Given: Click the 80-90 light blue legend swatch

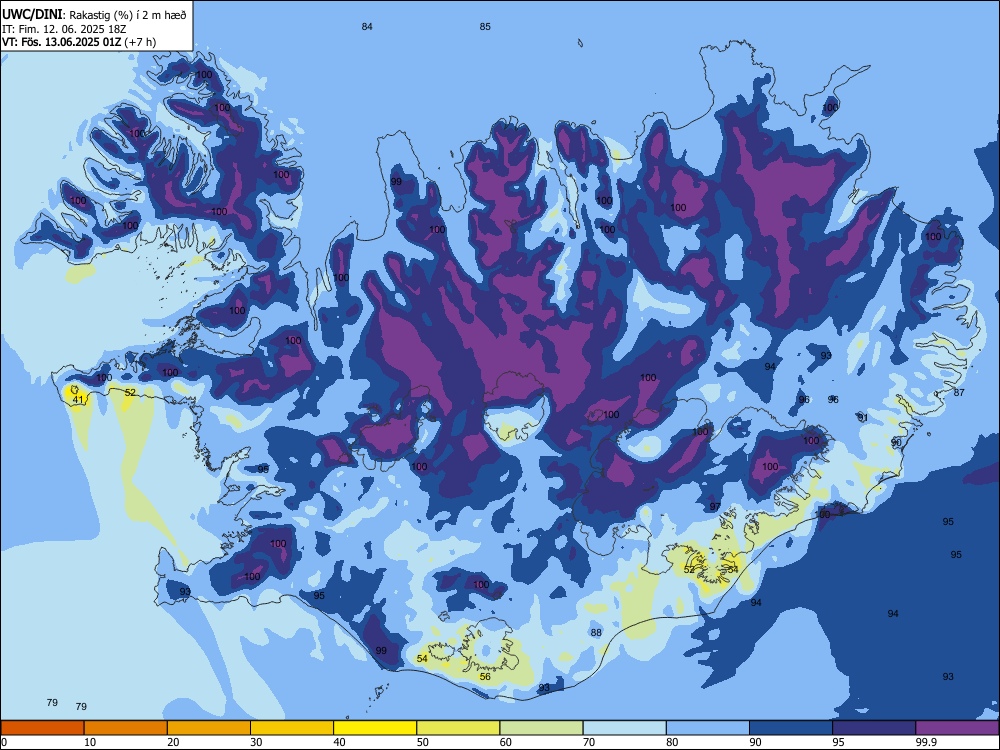Looking at the screenshot, I should [708, 728].
